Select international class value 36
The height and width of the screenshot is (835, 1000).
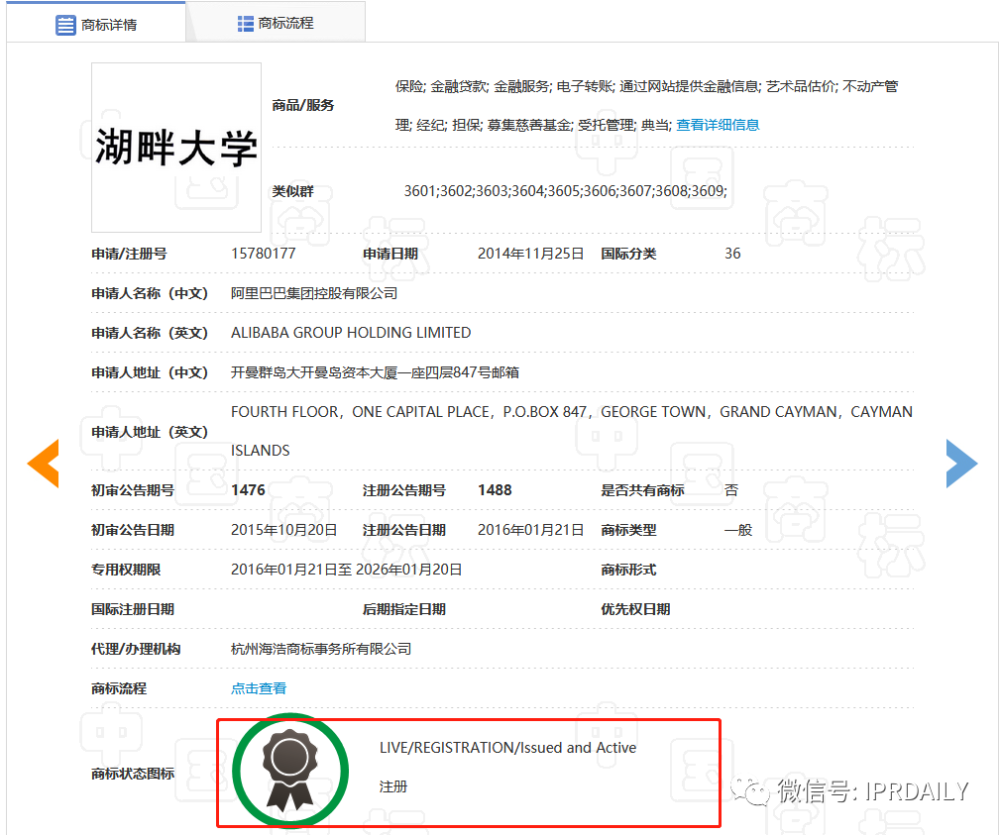coord(732,254)
